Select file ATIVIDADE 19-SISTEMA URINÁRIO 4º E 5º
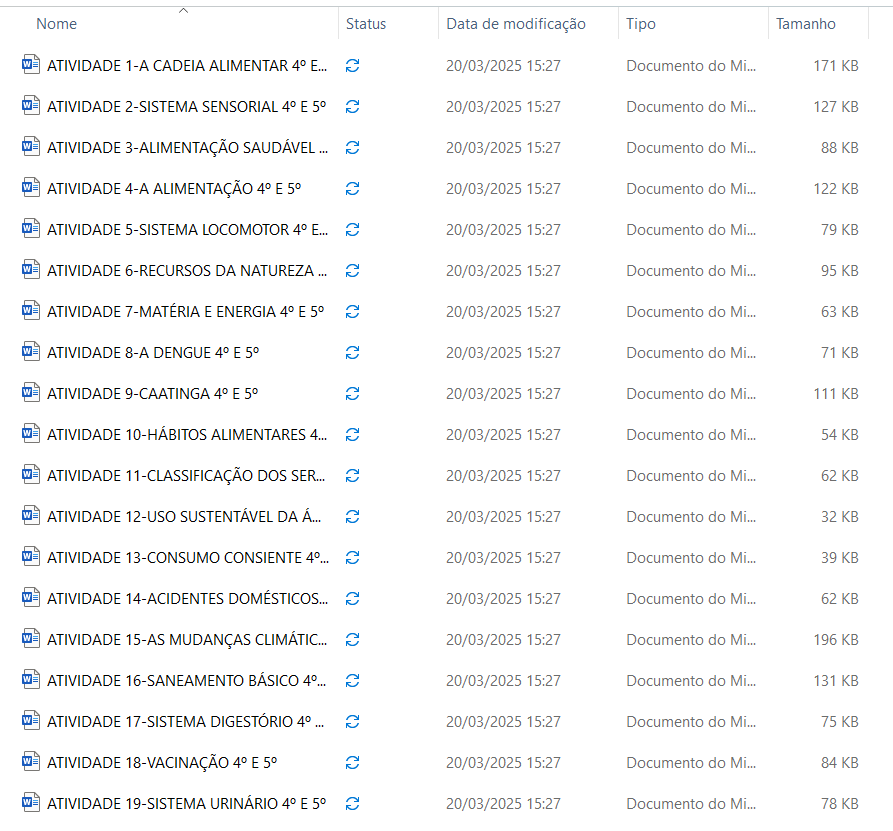 click(186, 804)
